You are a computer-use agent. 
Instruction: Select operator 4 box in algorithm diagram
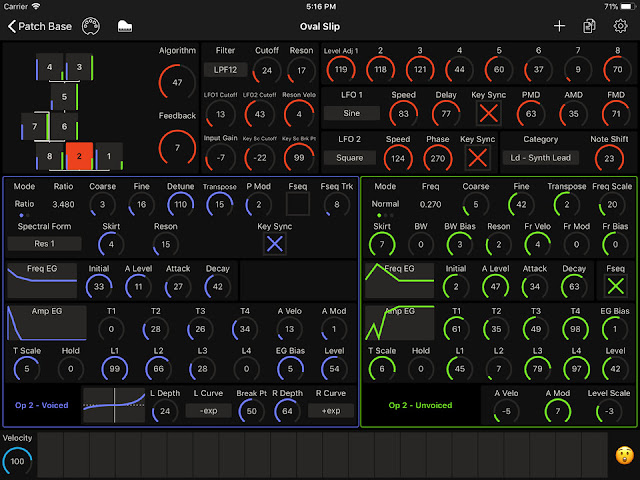click(49, 67)
